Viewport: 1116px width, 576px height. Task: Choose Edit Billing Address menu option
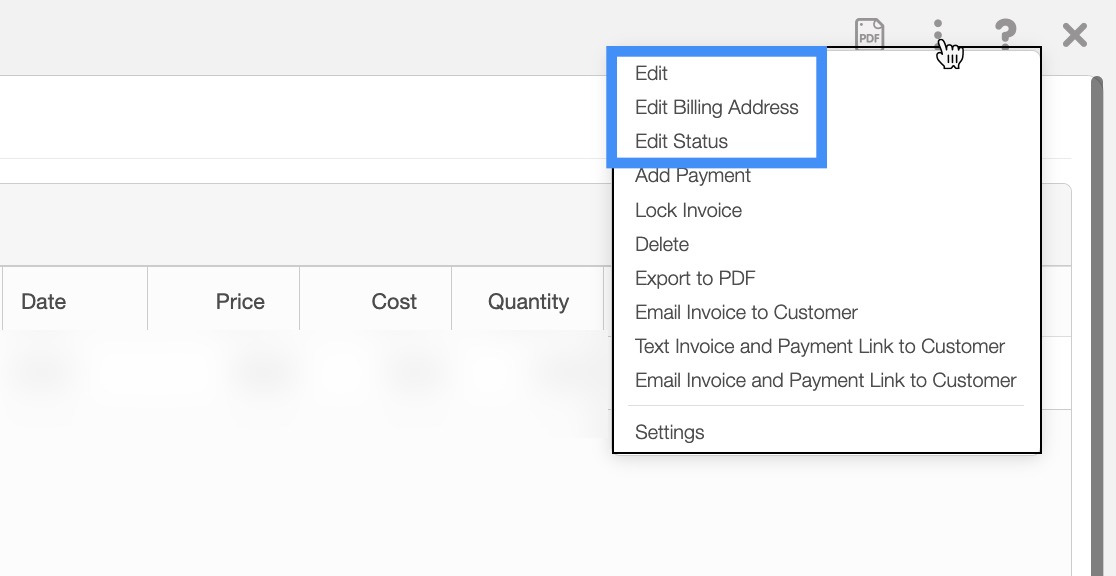pyautogui.click(x=716, y=107)
